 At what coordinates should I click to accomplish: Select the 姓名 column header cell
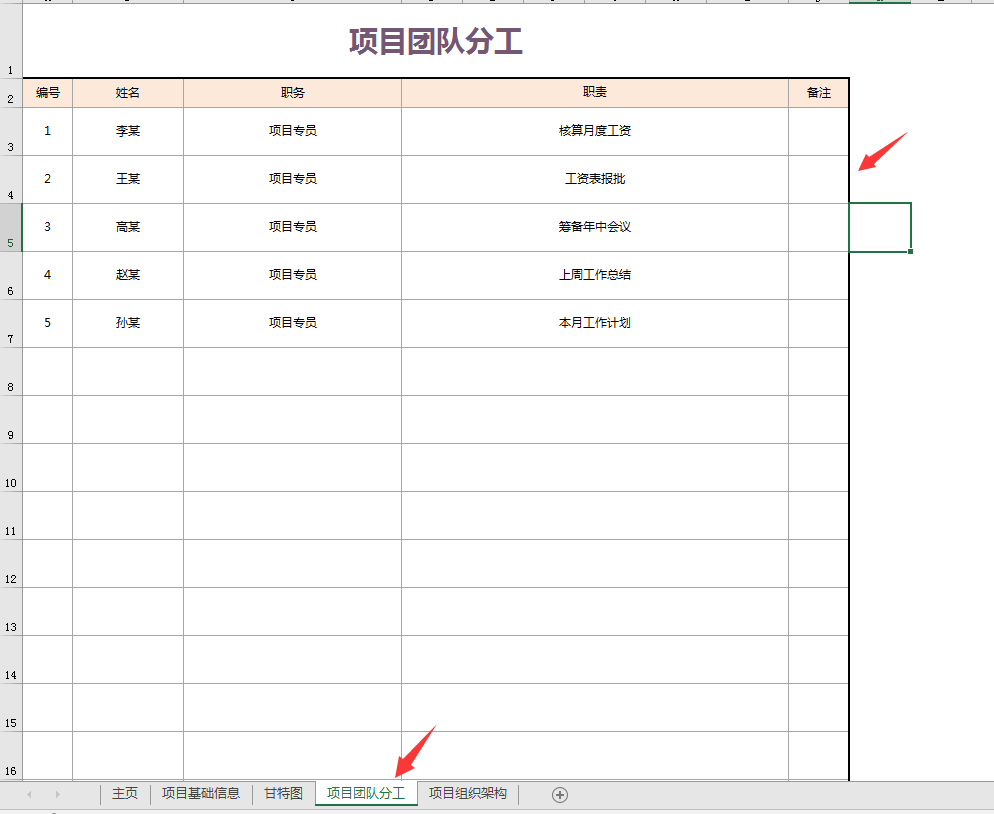click(x=127, y=92)
